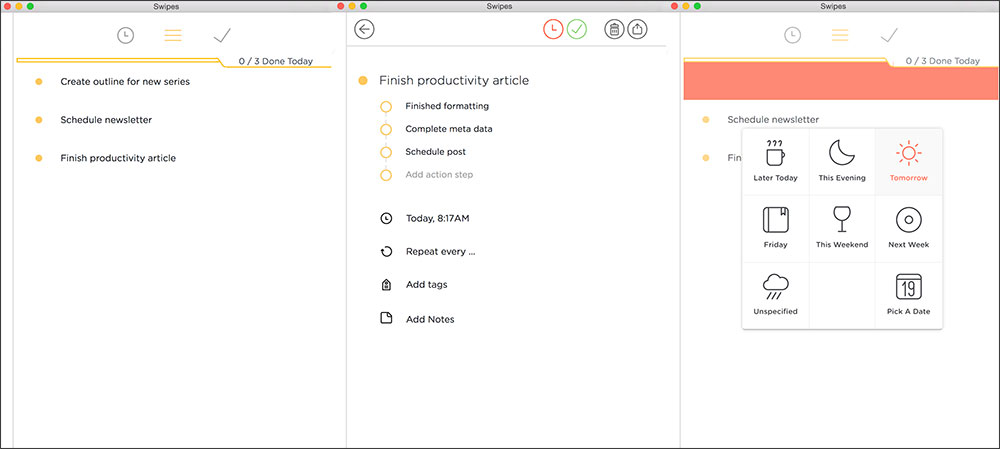Edit Finish productivity article title text
Screen dimensions: 1000x449
point(454,81)
